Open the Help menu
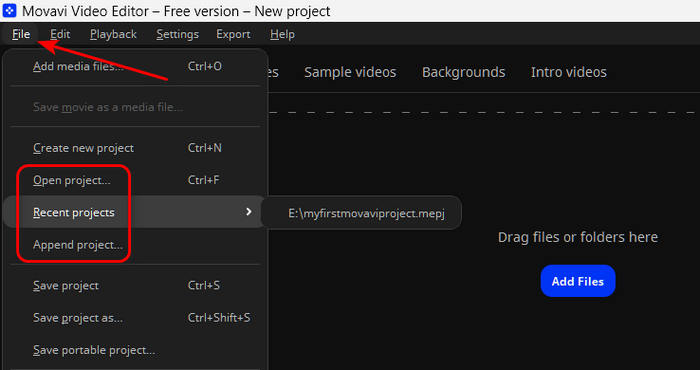Viewport: 700px width, 370px height. pos(282,34)
